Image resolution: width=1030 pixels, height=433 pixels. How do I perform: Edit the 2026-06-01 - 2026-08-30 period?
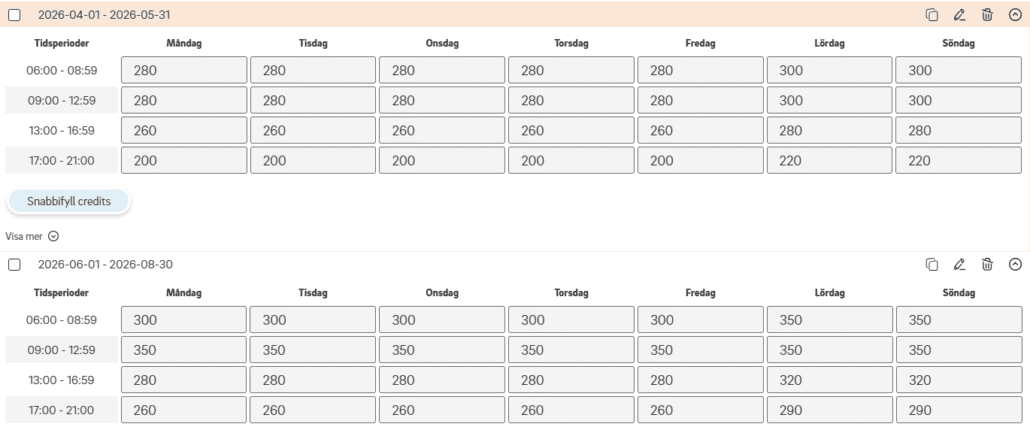point(960,264)
